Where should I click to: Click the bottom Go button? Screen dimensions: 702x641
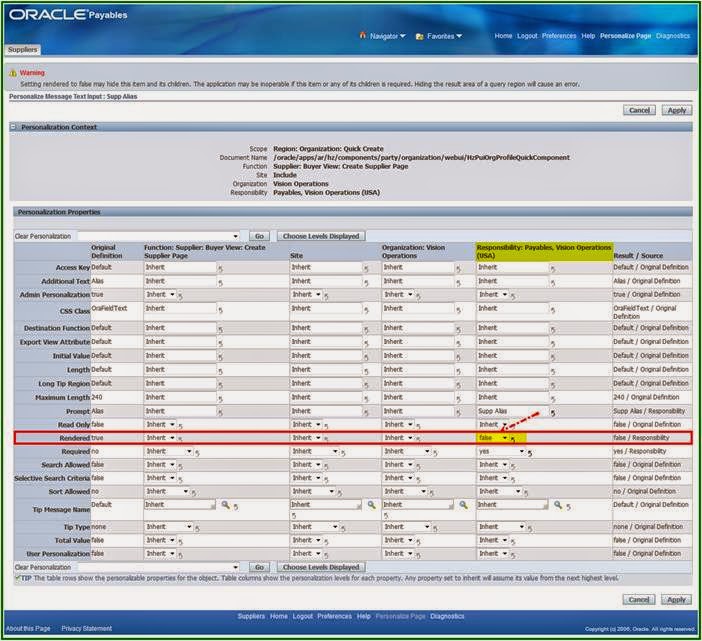(259, 567)
